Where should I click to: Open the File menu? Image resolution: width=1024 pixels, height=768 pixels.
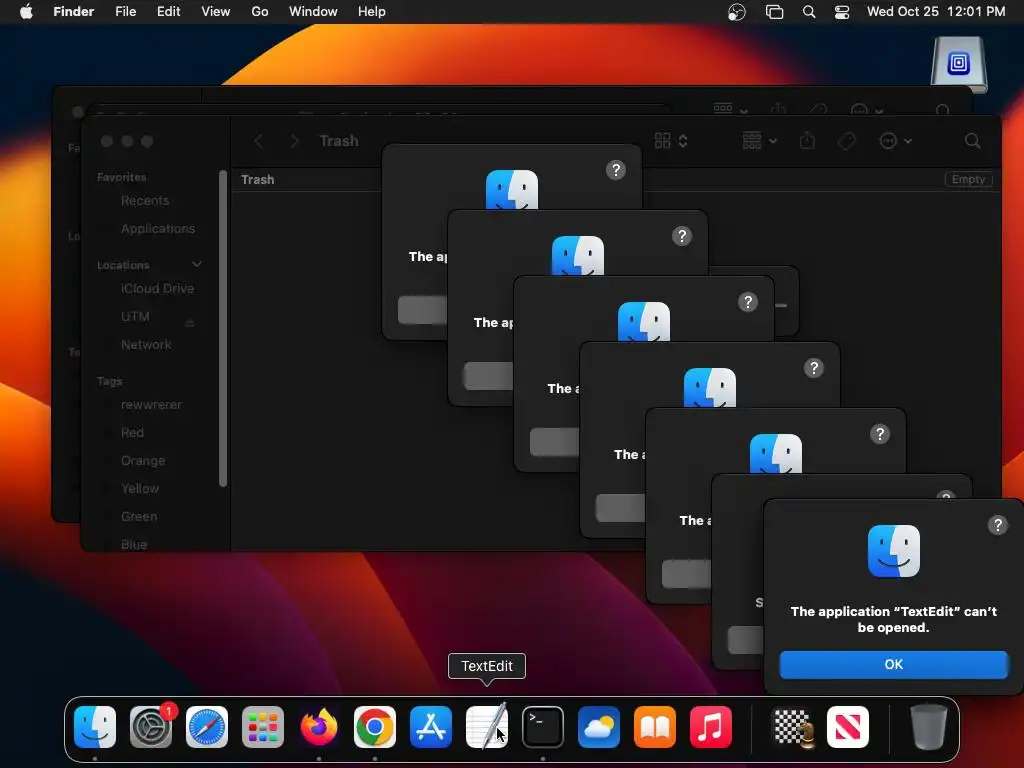pos(125,12)
